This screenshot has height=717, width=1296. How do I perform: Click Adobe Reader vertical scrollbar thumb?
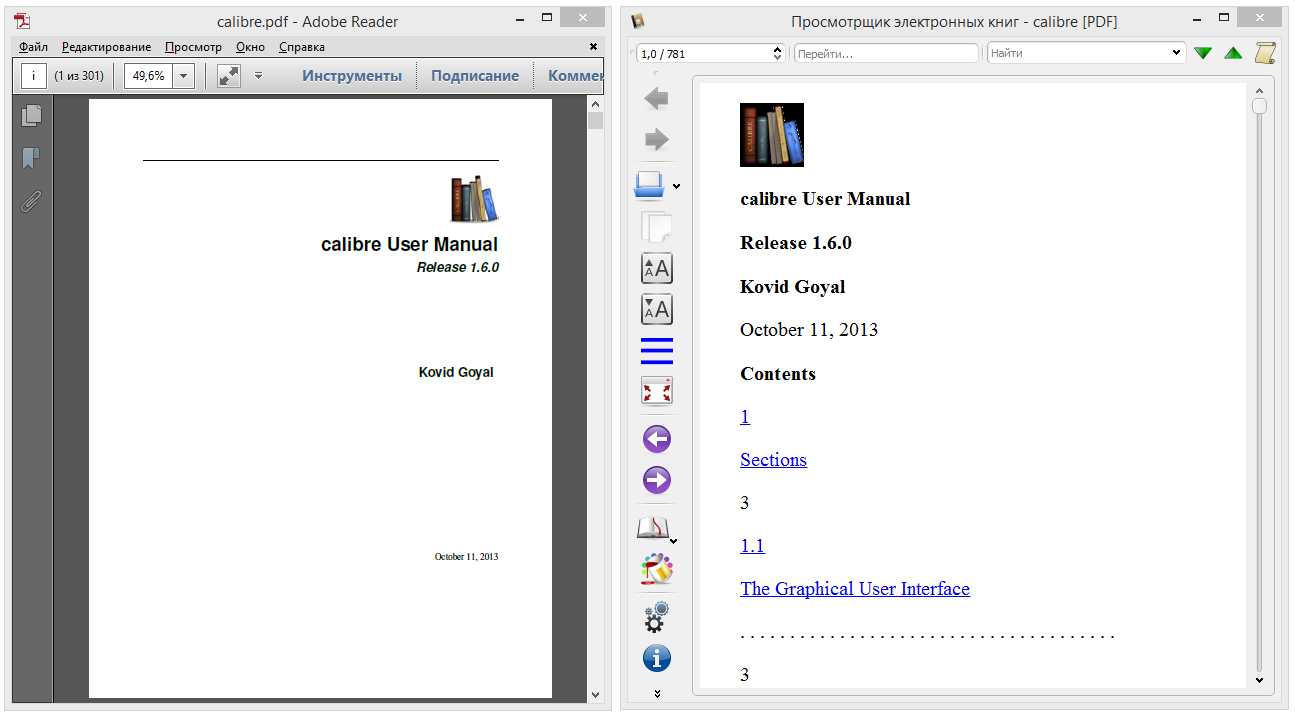(596, 121)
